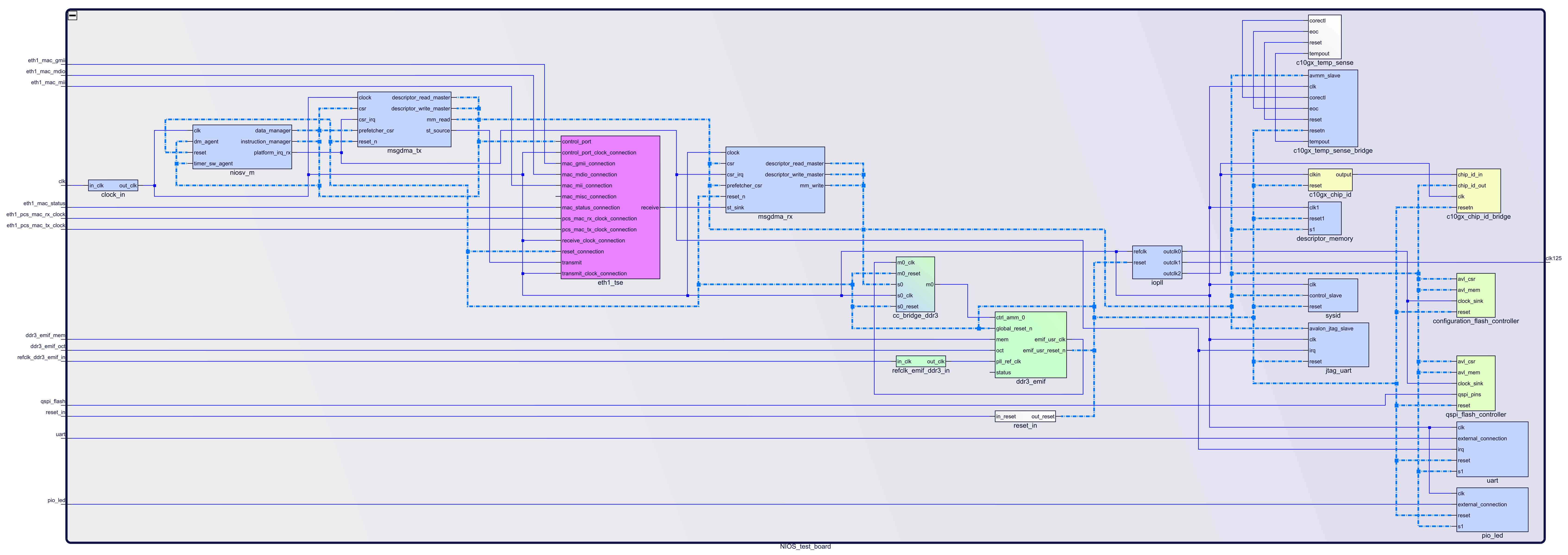Image resolution: width=1568 pixels, height=555 pixels.
Task: Click the data_manager pin on niosv_m
Action: 273,130
